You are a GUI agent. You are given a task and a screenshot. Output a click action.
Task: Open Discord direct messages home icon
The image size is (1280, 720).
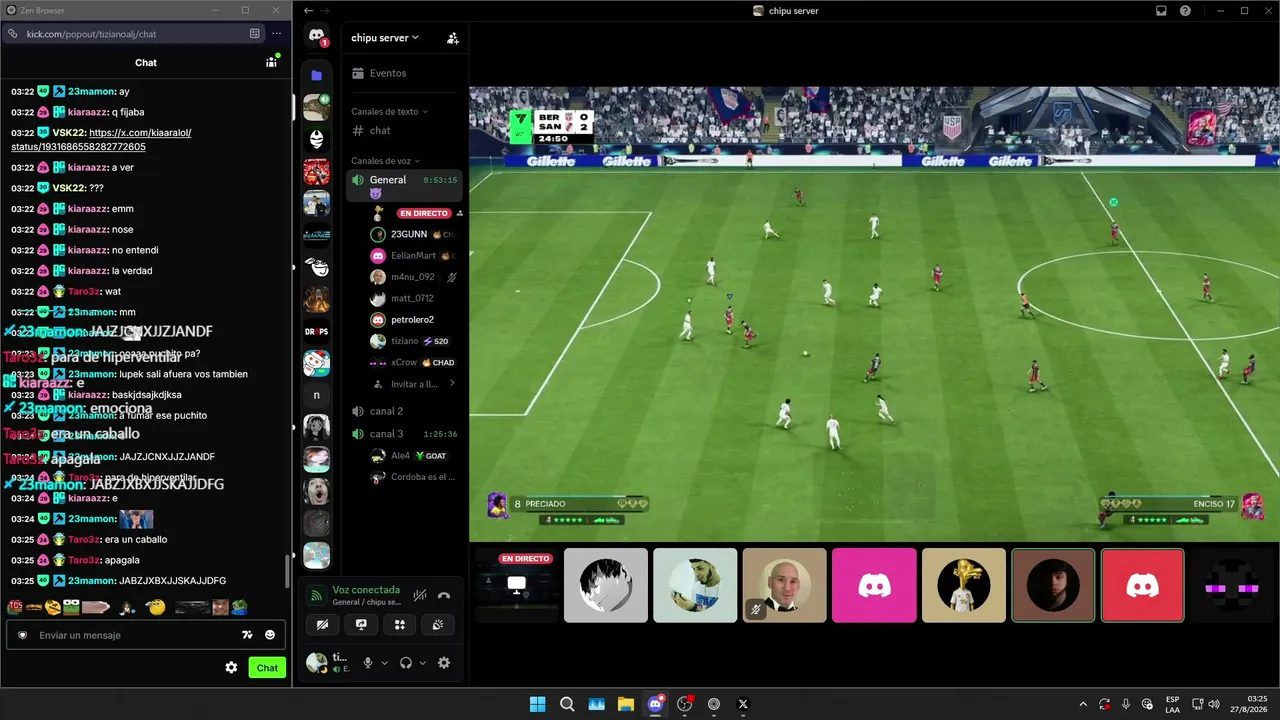click(317, 36)
